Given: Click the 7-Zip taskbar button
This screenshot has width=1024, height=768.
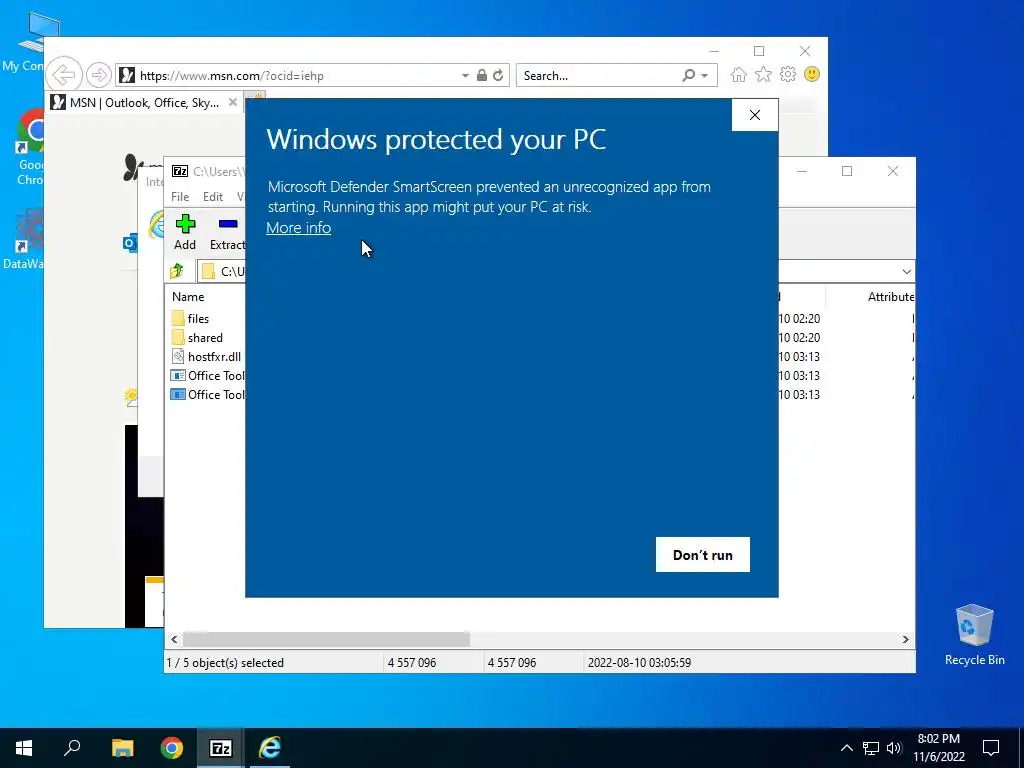Looking at the screenshot, I should coord(221,748).
